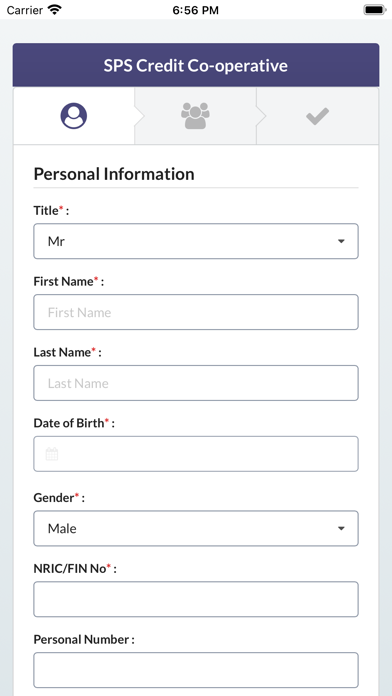The image size is (392, 696).
Task: Open the Gender dropdown showing Male
Action: pos(196,528)
